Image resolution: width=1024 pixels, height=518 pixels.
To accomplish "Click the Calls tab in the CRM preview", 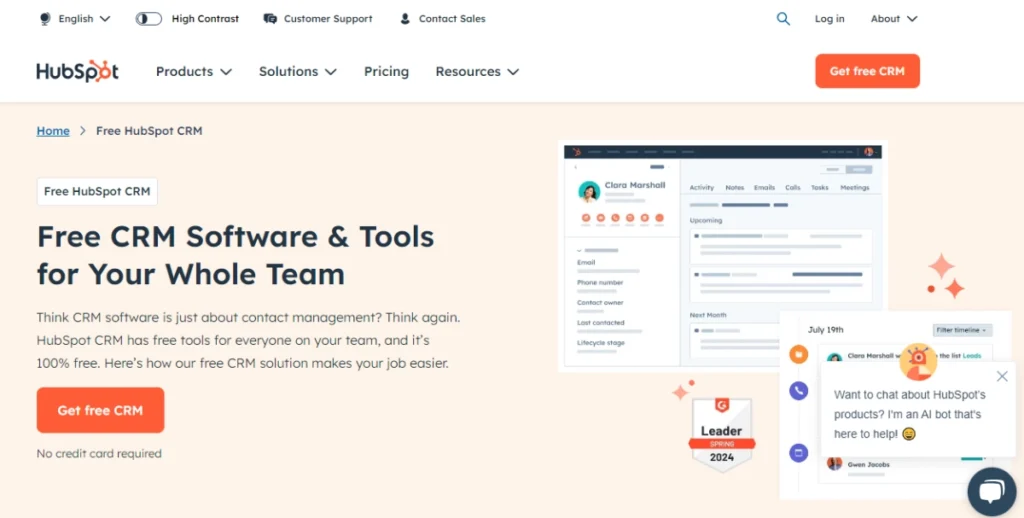I will click(x=793, y=187).
